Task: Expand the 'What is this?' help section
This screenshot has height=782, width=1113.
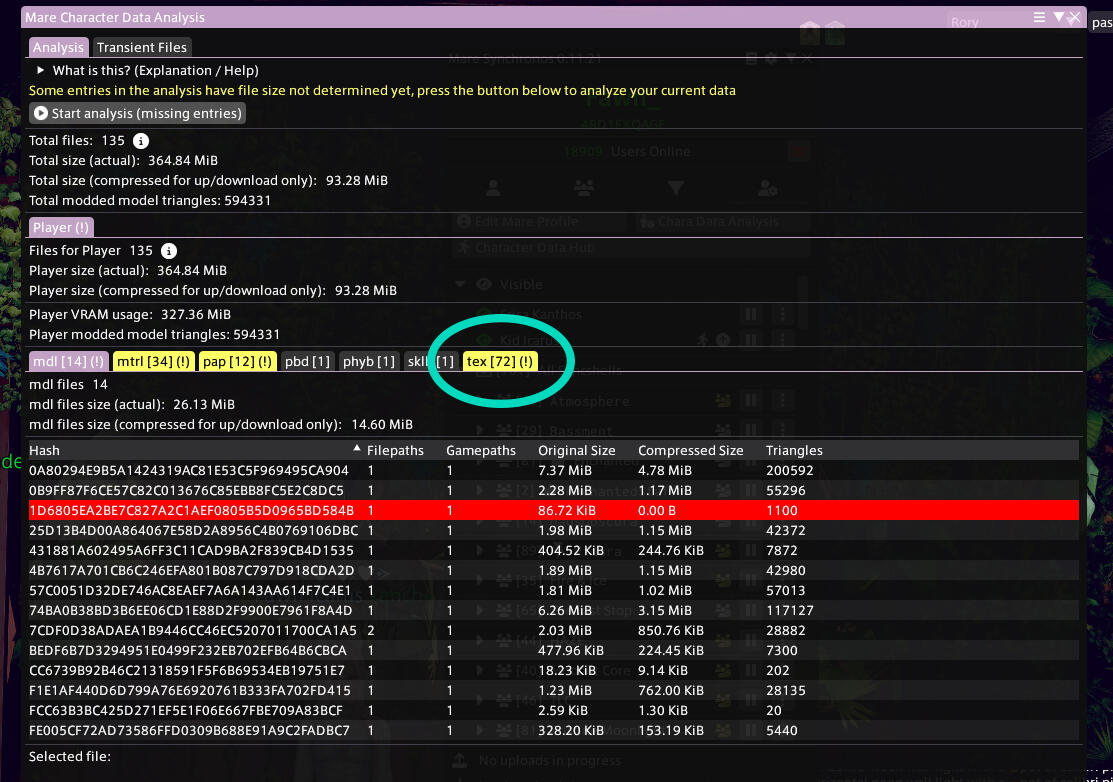Action: point(41,71)
